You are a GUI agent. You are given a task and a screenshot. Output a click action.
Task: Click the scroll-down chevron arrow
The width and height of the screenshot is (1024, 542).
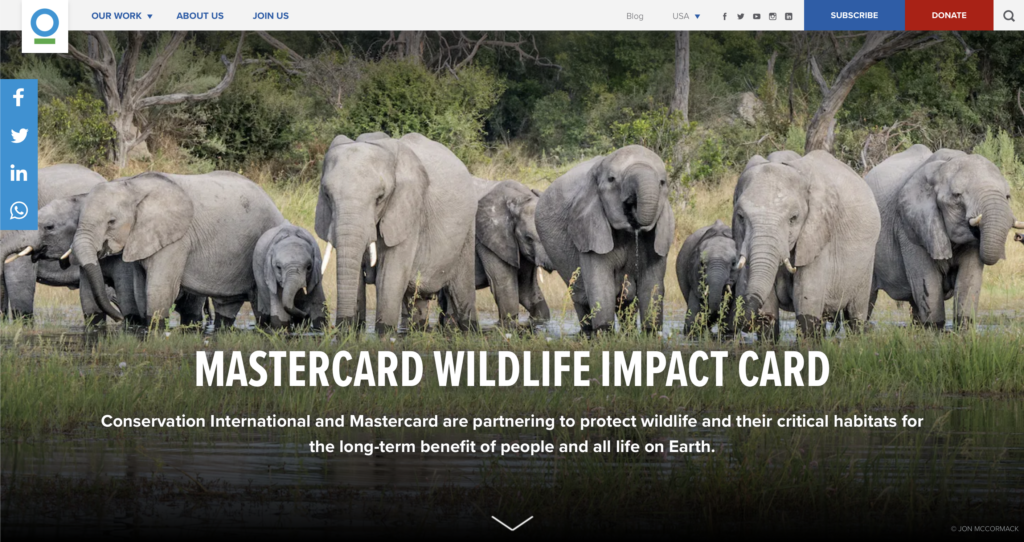512,522
